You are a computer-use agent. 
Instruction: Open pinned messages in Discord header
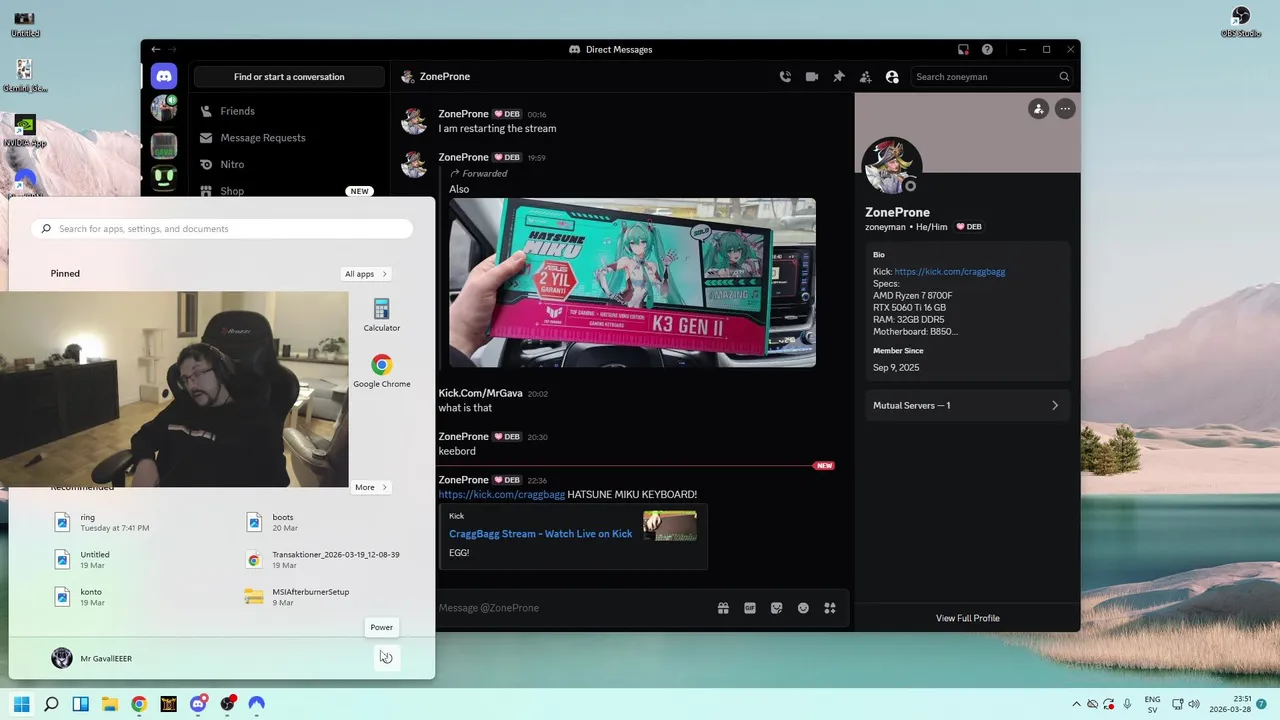coord(839,77)
